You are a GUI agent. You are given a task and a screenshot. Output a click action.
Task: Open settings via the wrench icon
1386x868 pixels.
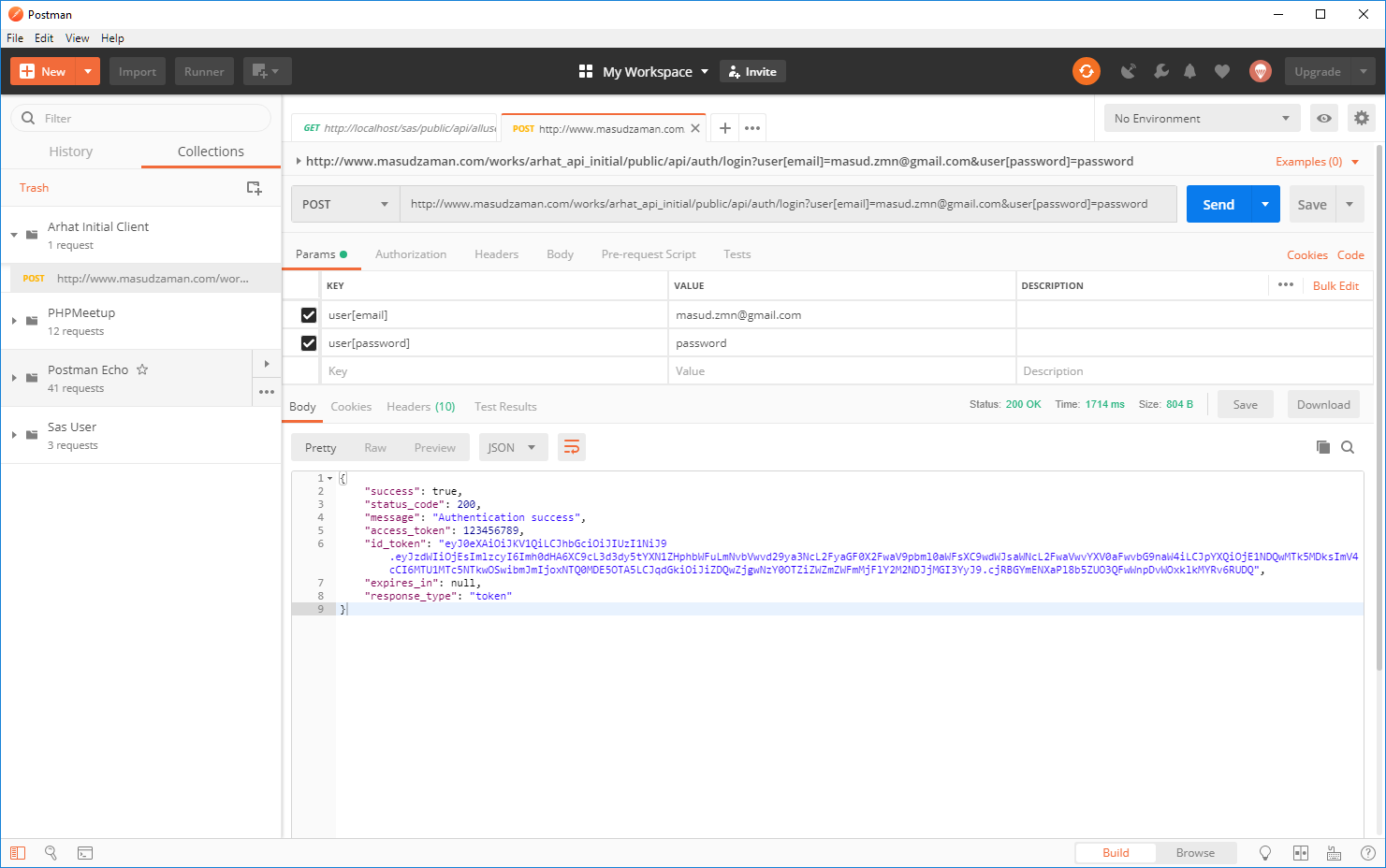click(x=1160, y=71)
